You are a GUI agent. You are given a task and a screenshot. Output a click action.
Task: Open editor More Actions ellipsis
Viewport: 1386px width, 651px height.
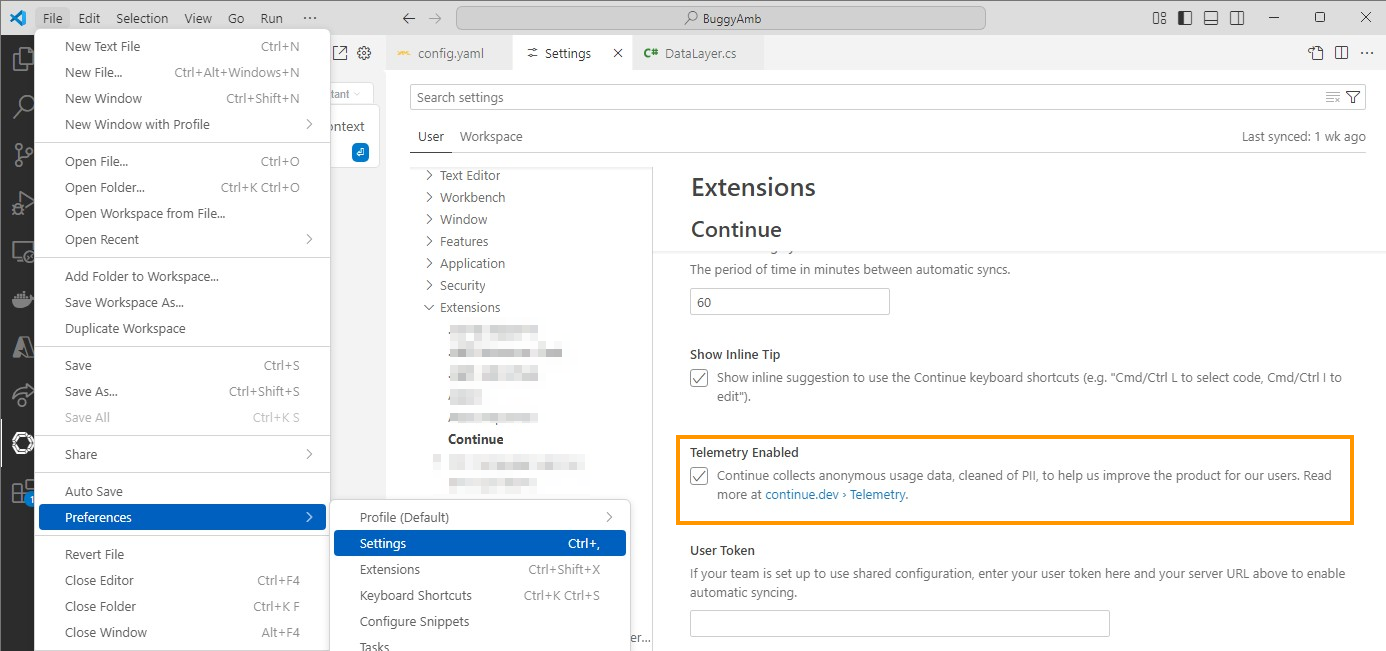coord(1367,53)
